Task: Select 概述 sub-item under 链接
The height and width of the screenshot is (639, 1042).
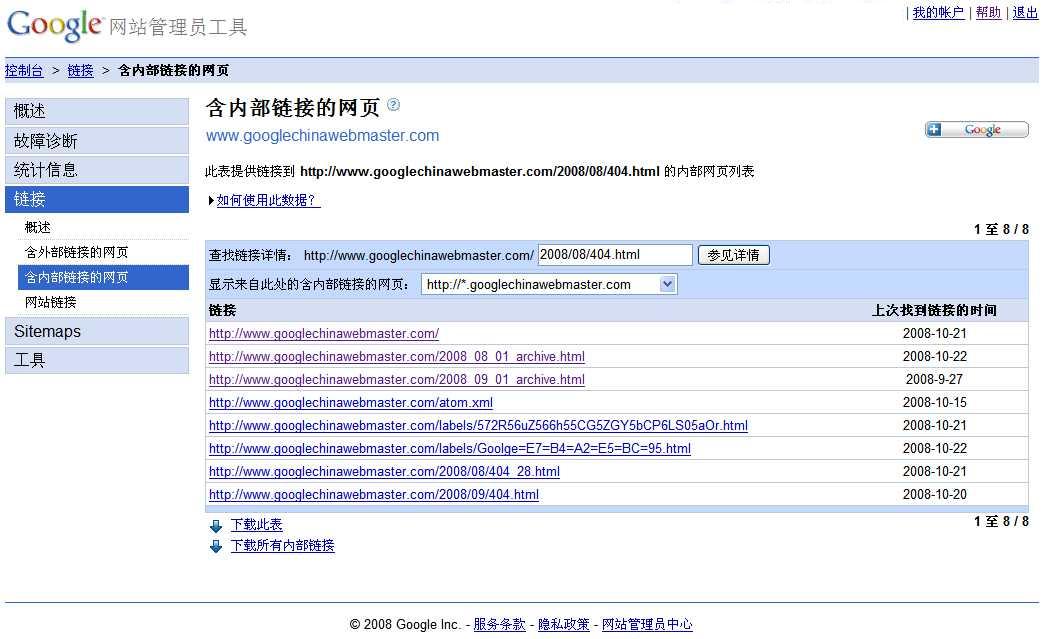Action: coord(37,227)
